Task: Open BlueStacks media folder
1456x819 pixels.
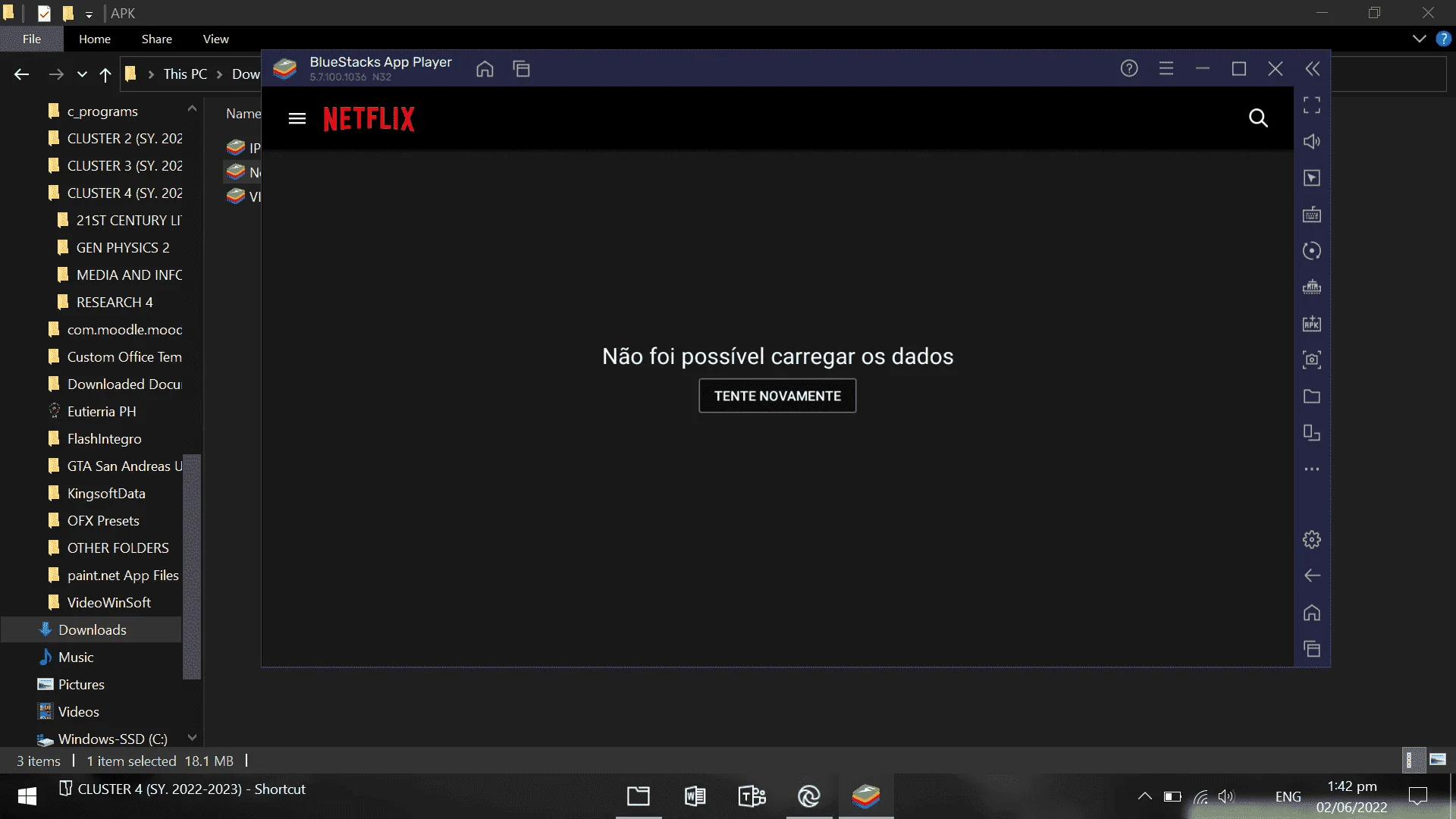Action: pyautogui.click(x=1312, y=397)
